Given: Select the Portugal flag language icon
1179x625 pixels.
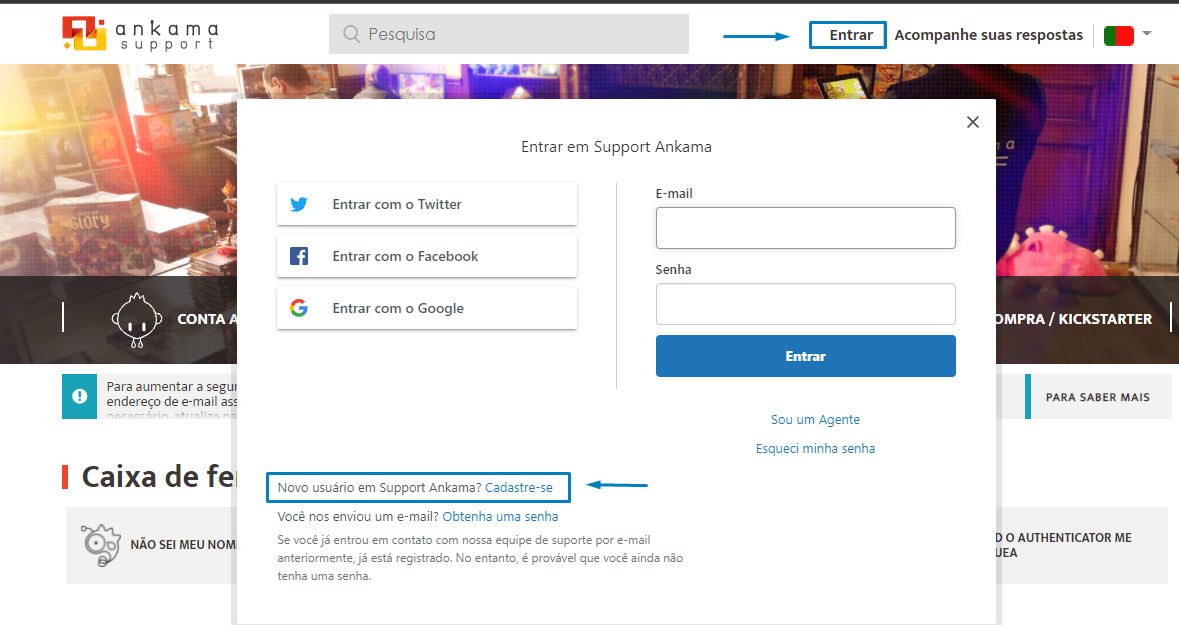Looking at the screenshot, I should [x=1118, y=35].
